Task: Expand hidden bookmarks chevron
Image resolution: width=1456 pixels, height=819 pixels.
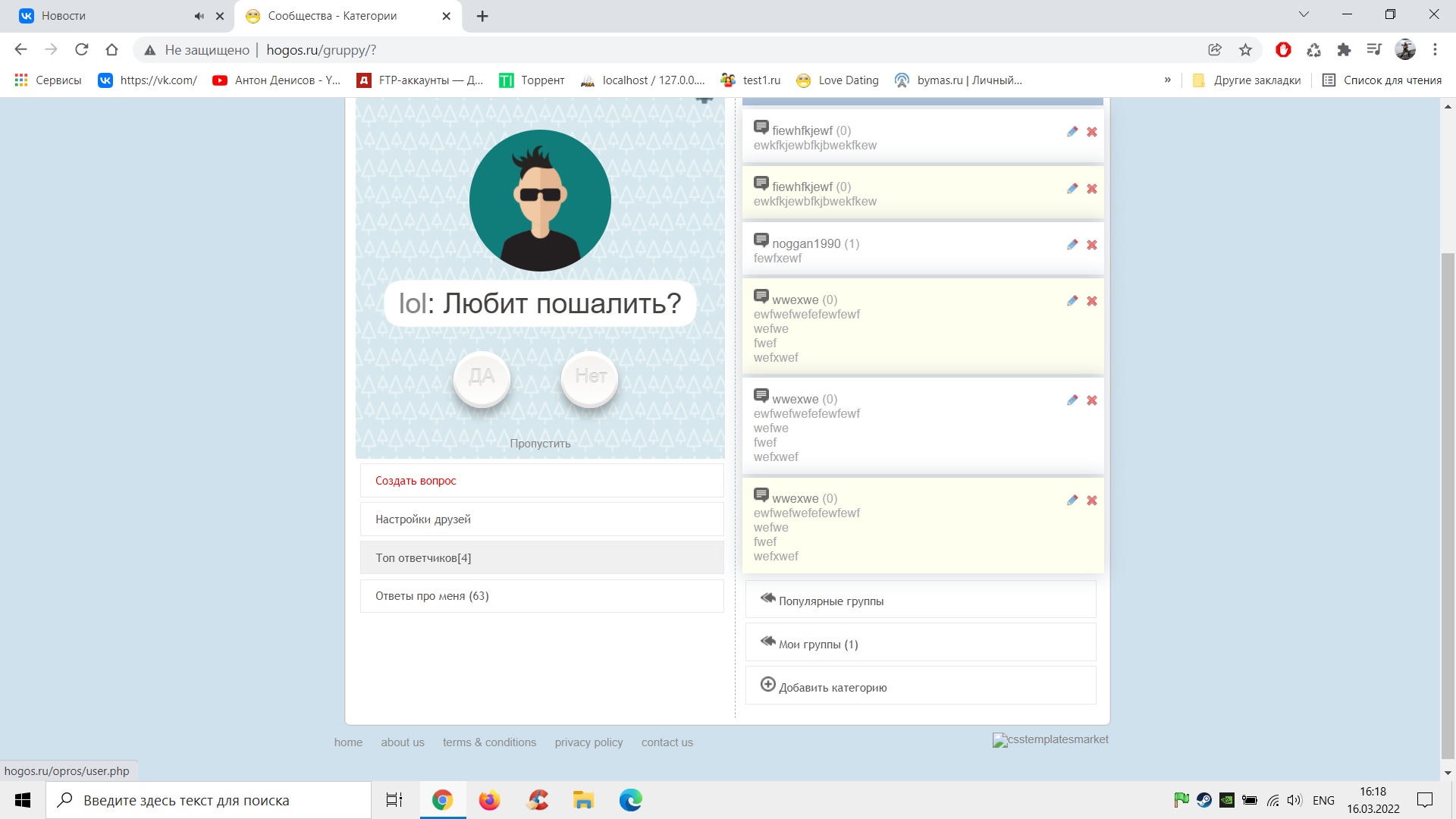Action: [1168, 80]
